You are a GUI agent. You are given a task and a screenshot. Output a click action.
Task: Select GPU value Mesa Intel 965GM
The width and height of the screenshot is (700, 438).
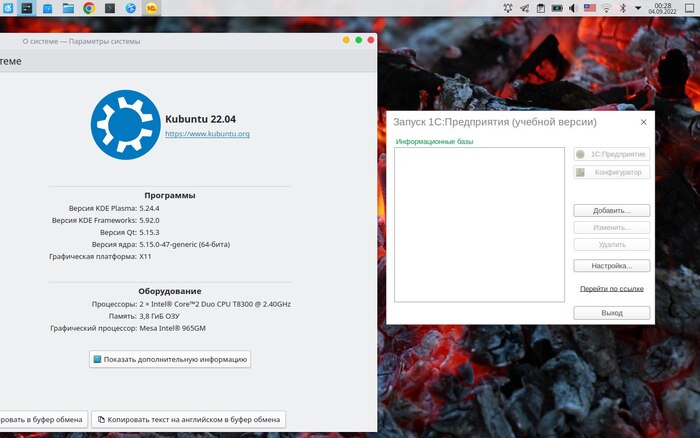172,328
